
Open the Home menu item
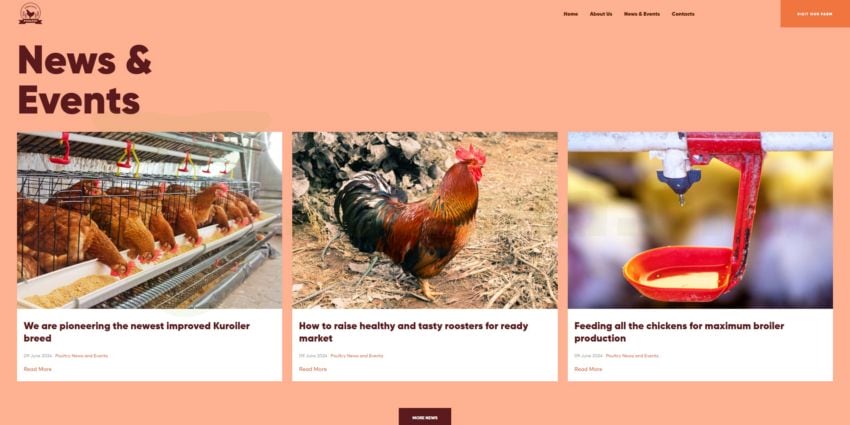pyautogui.click(x=570, y=14)
